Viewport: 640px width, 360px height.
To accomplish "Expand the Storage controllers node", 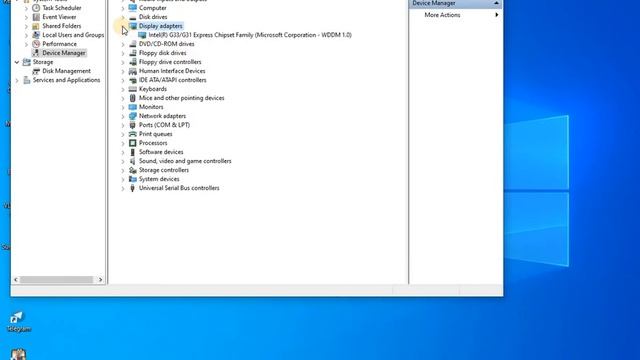I will click(123, 170).
